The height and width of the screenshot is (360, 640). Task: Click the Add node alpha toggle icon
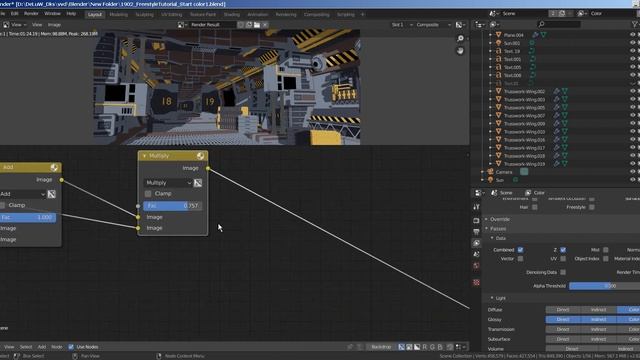(x=51, y=194)
